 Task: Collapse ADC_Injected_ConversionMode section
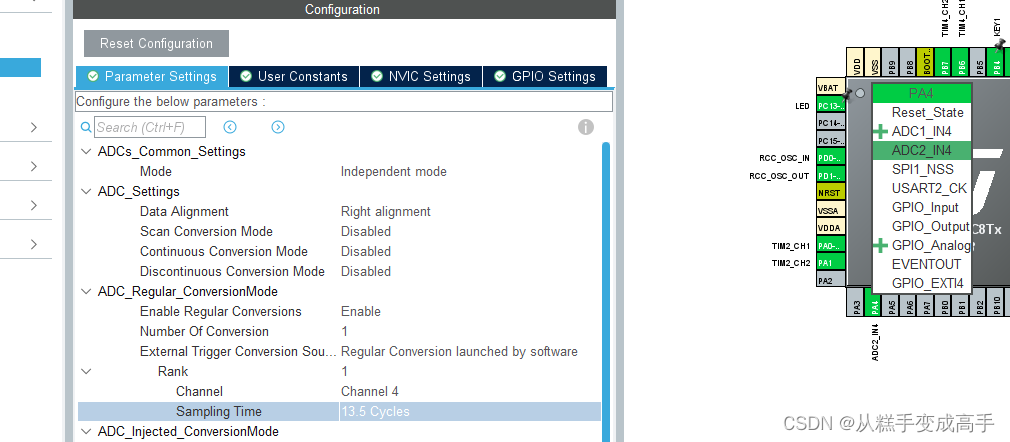(86, 432)
